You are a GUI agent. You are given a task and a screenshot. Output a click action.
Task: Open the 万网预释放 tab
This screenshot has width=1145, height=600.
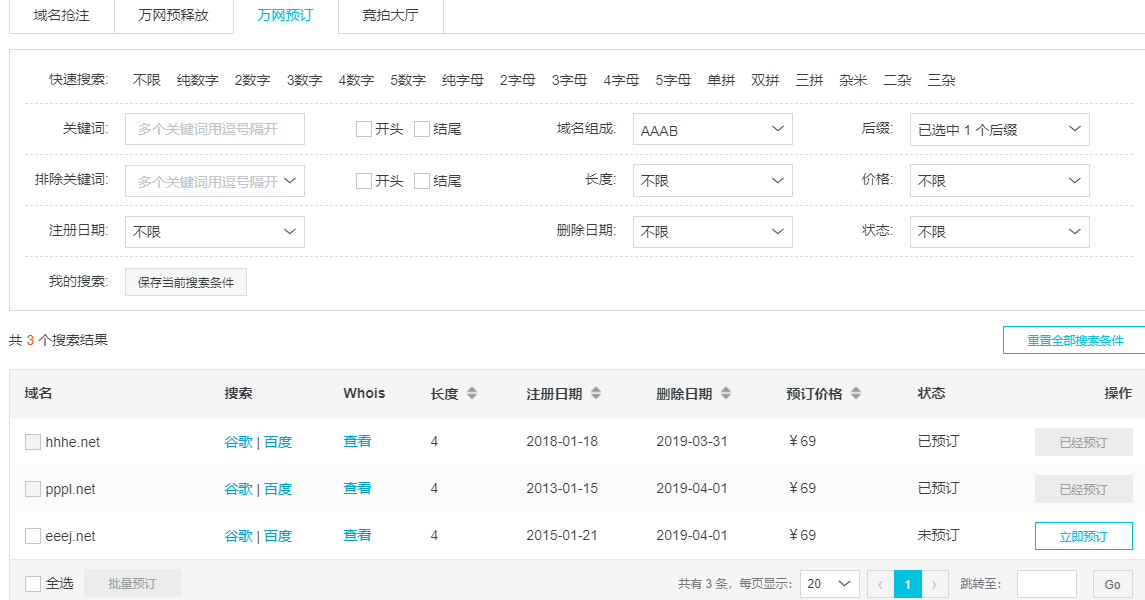click(173, 16)
